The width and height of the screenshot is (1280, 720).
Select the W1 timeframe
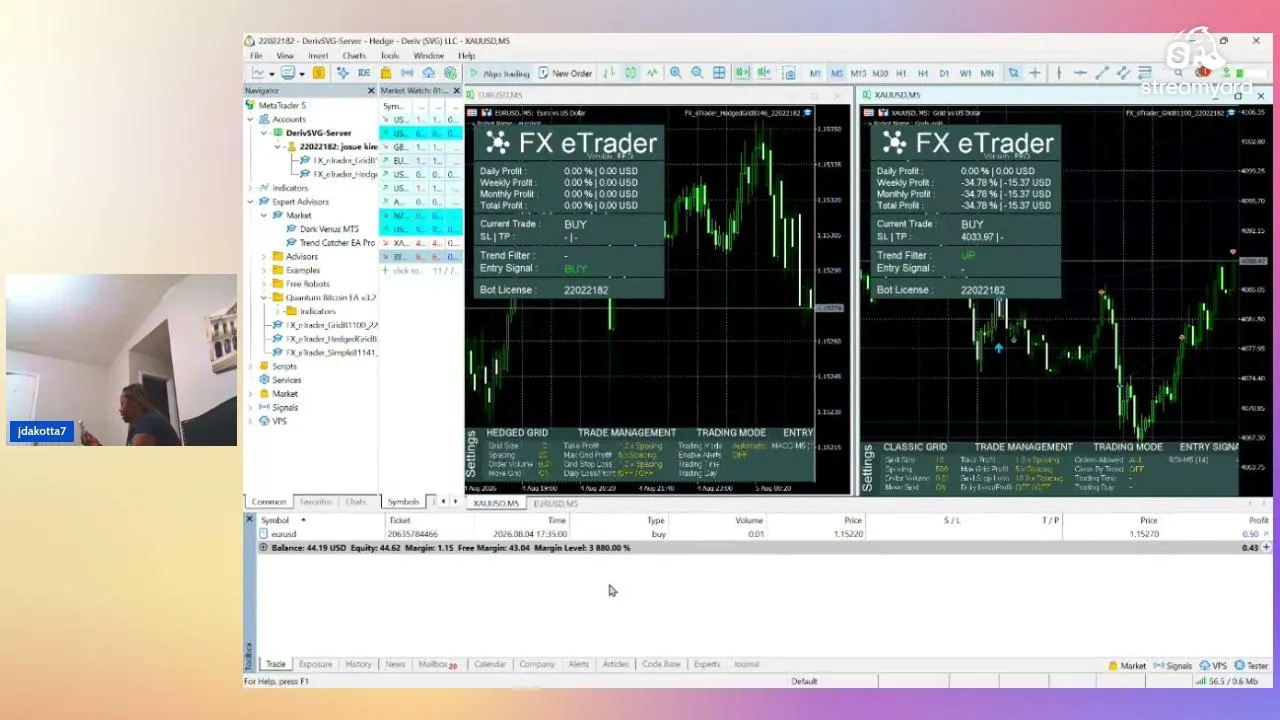click(965, 73)
